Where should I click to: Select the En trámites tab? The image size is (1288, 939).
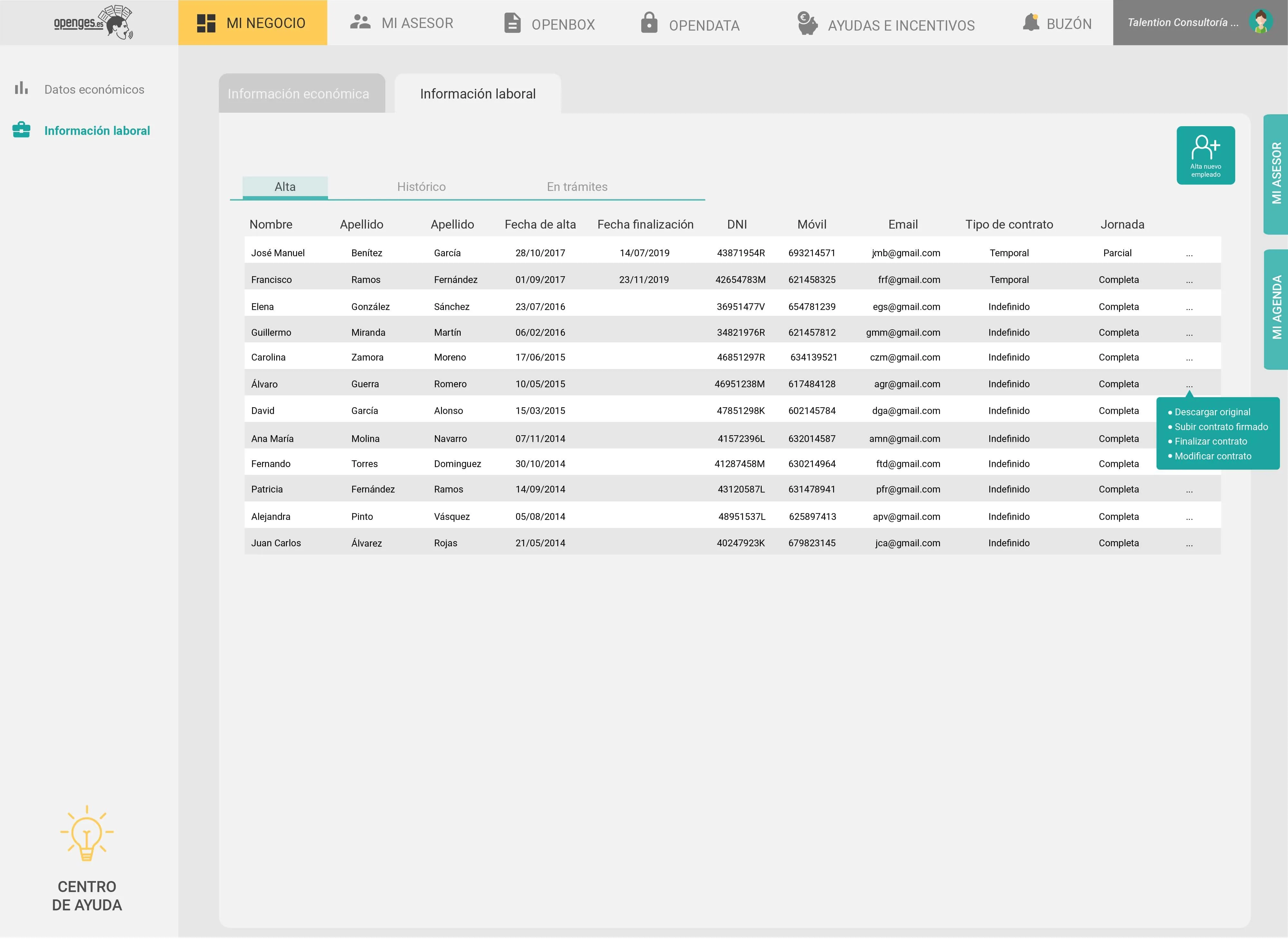[x=577, y=187]
